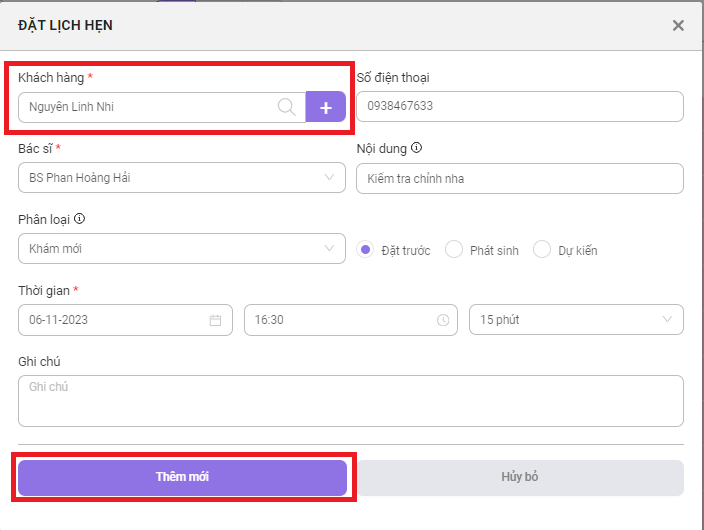Click the time field 16:30
This screenshot has height=530, width=704.
tap(351, 320)
